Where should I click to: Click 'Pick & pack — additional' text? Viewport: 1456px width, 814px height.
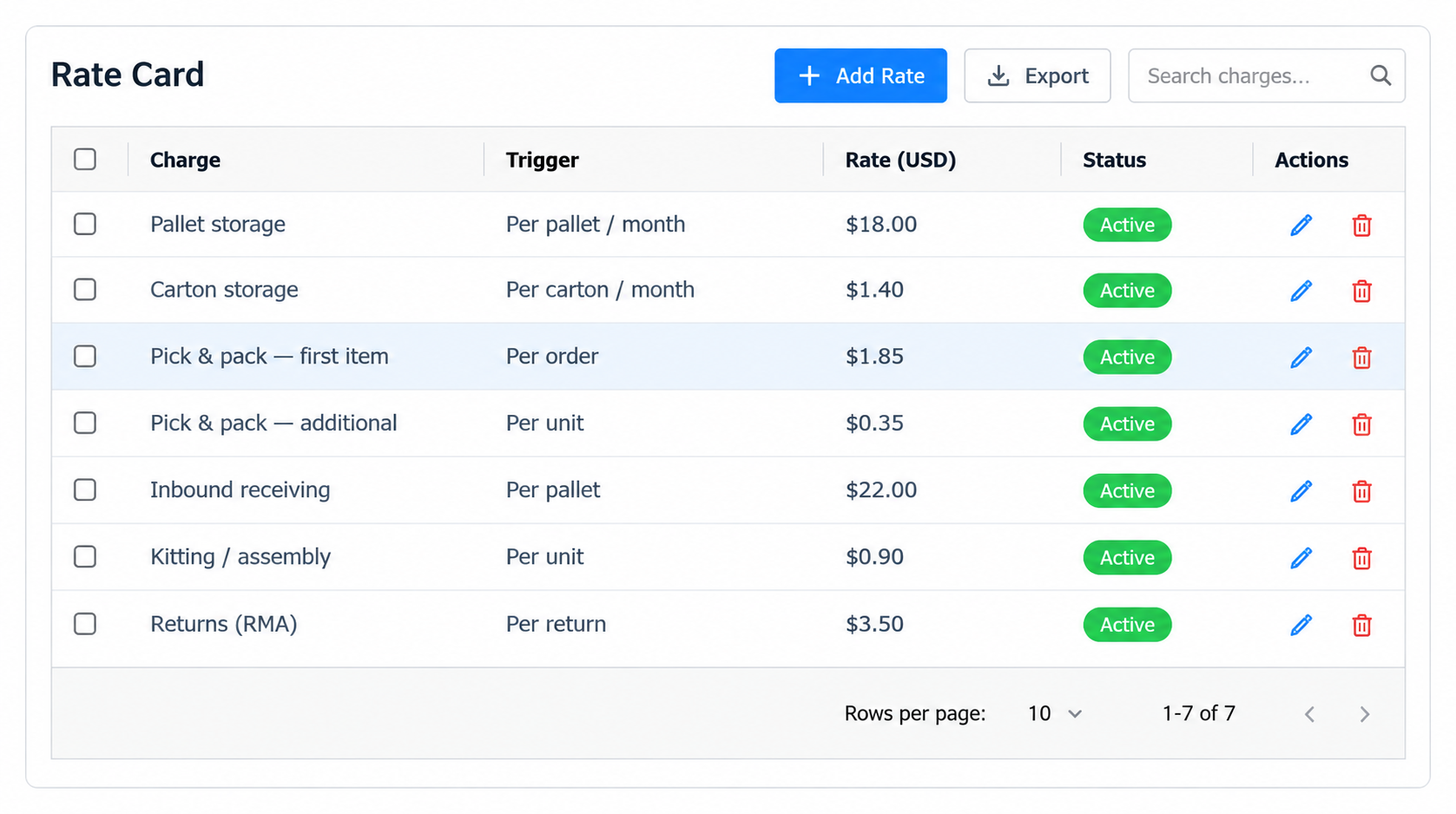coord(273,423)
